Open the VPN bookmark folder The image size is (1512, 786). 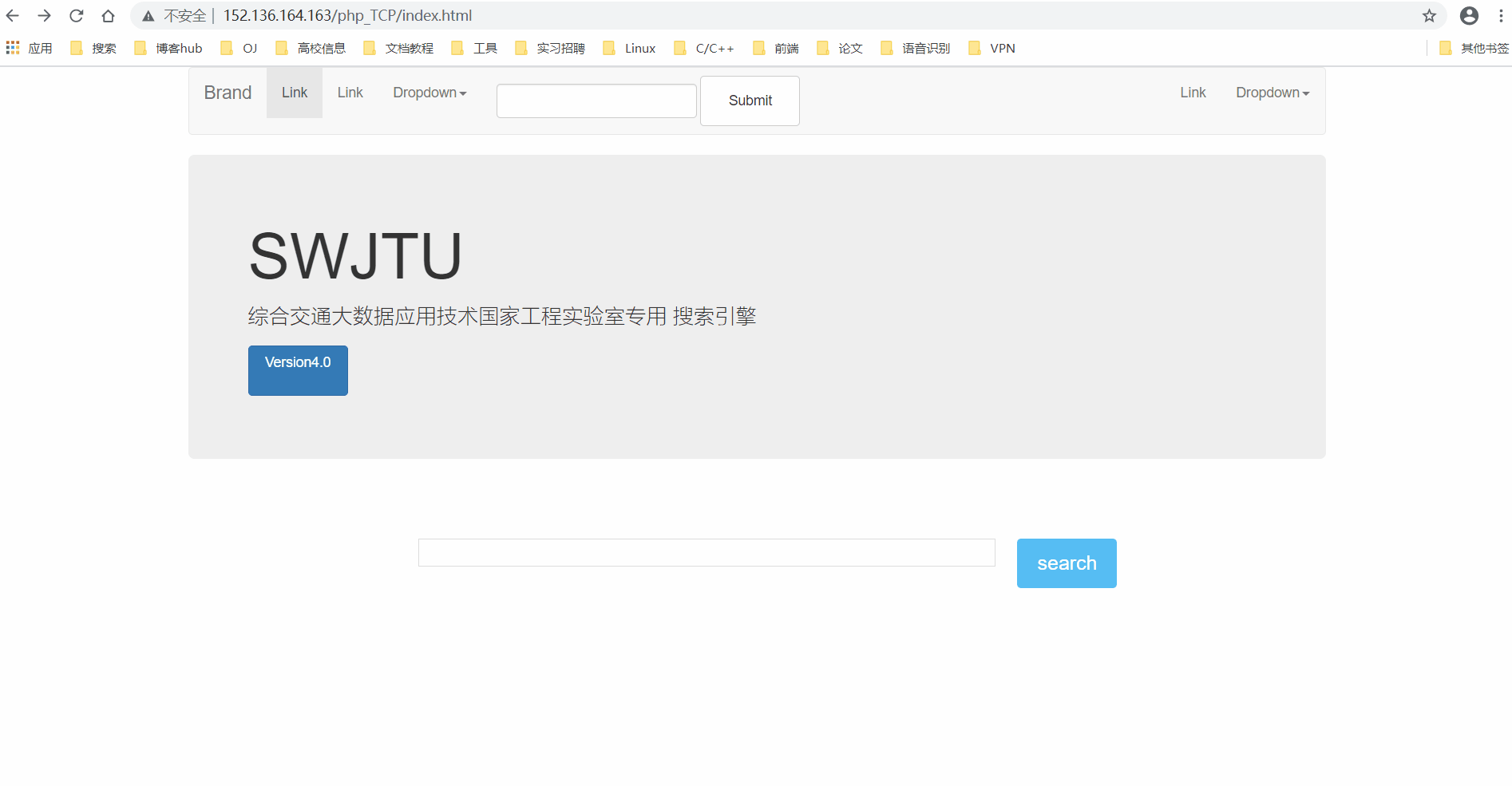[992, 48]
